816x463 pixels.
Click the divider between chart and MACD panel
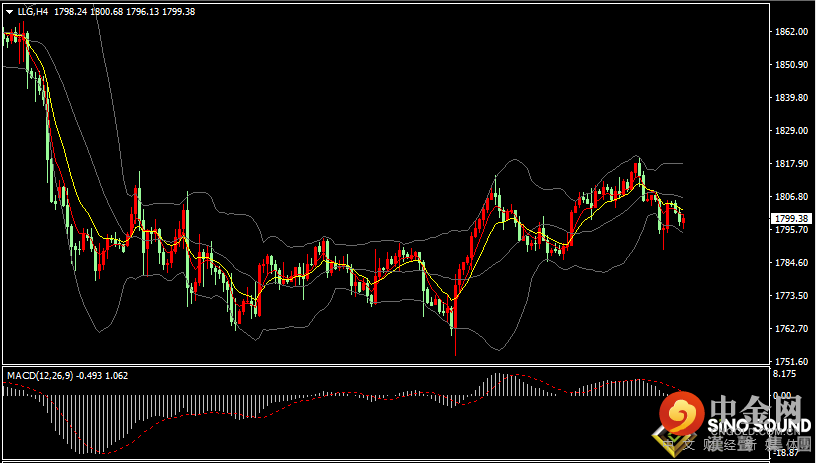(x=386, y=365)
